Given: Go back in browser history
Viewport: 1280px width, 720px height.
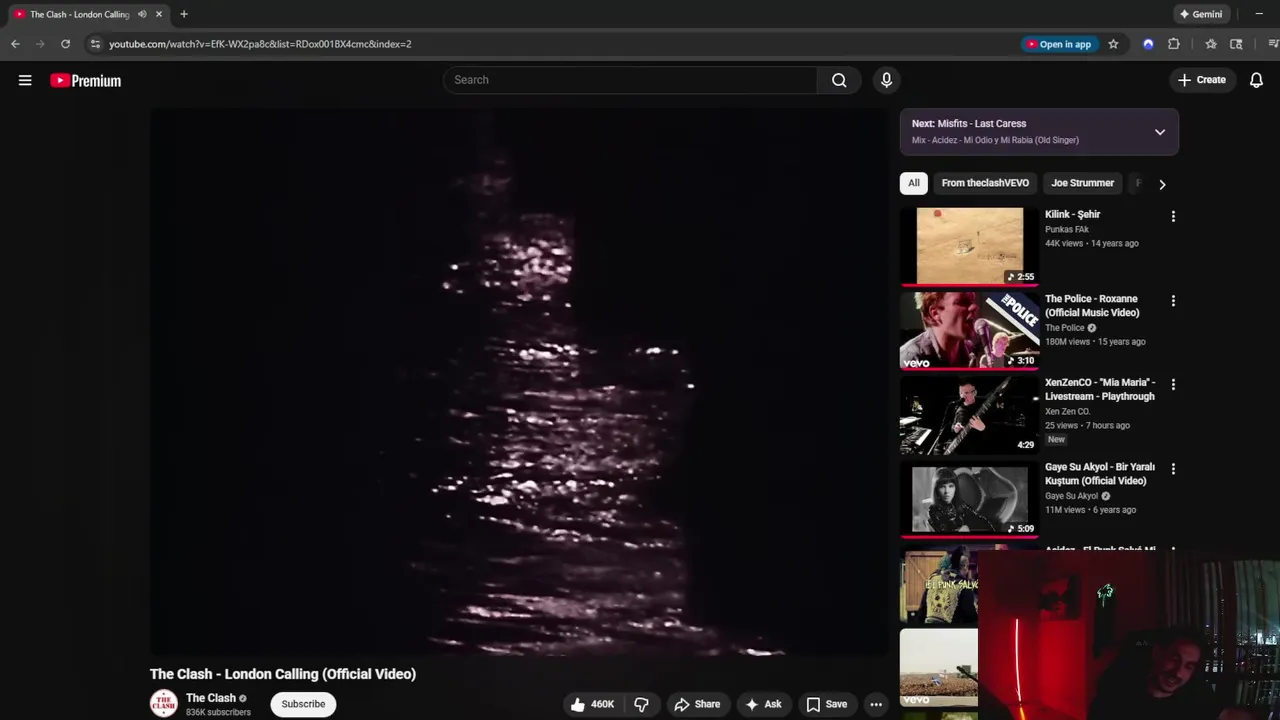Looking at the screenshot, I should coord(15,44).
